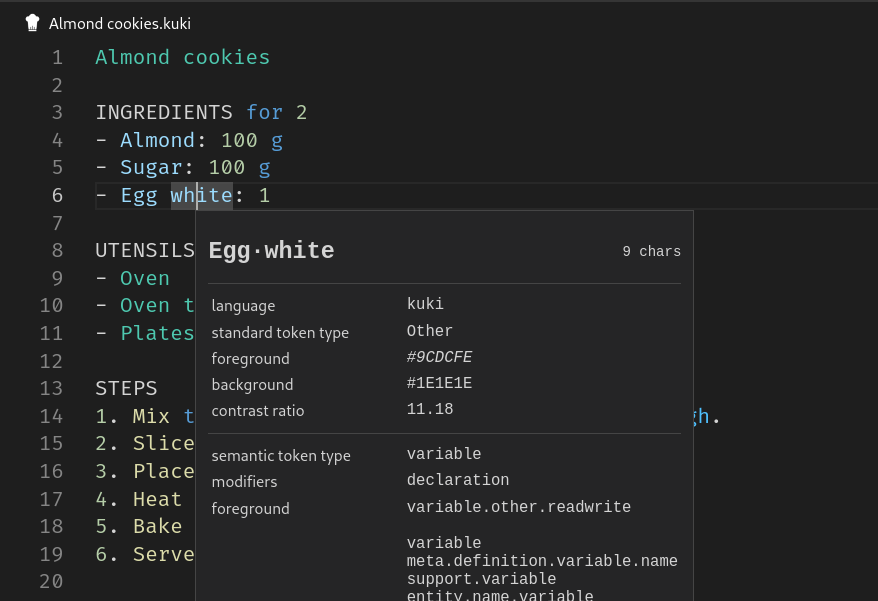The image size is (878, 601).
Task: Click the Serve step on line 19
Action: pyautogui.click(x=163, y=554)
